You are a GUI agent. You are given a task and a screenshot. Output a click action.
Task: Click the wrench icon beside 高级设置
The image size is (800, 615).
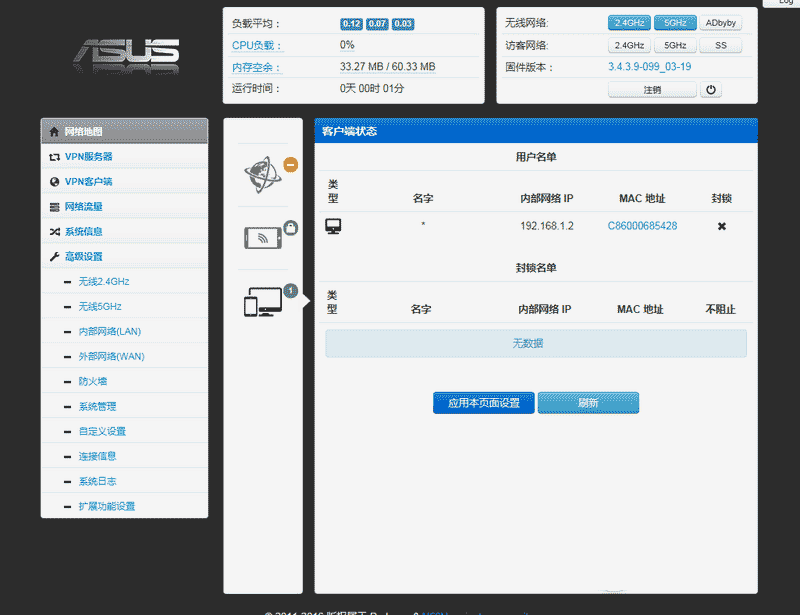(x=54, y=257)
